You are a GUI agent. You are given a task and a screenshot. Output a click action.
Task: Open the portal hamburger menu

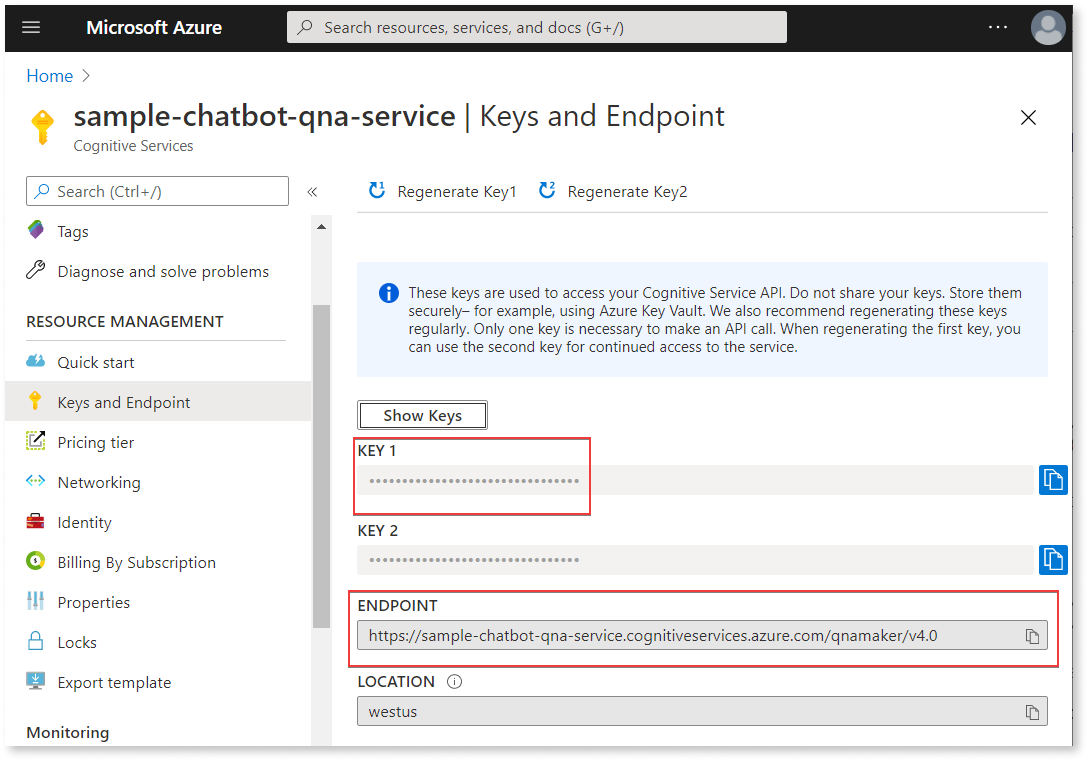(x=31, y=27)
